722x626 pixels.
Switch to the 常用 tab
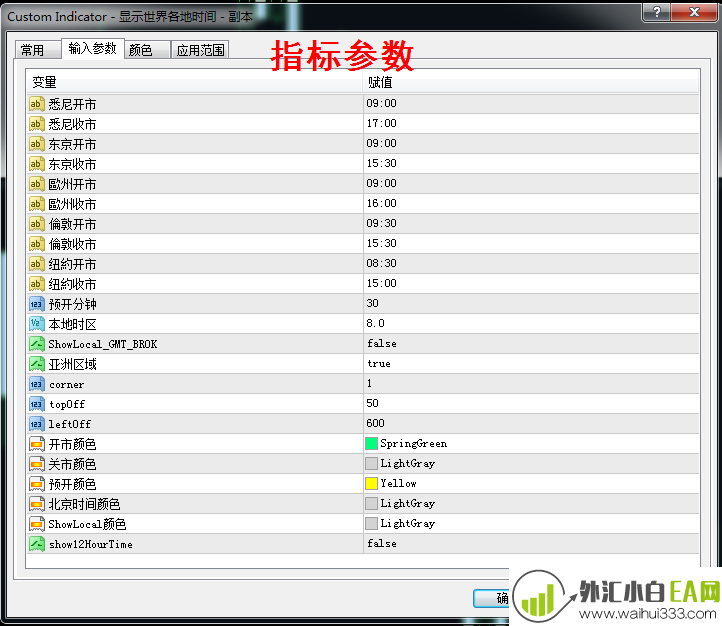click(x=38, y=50)
